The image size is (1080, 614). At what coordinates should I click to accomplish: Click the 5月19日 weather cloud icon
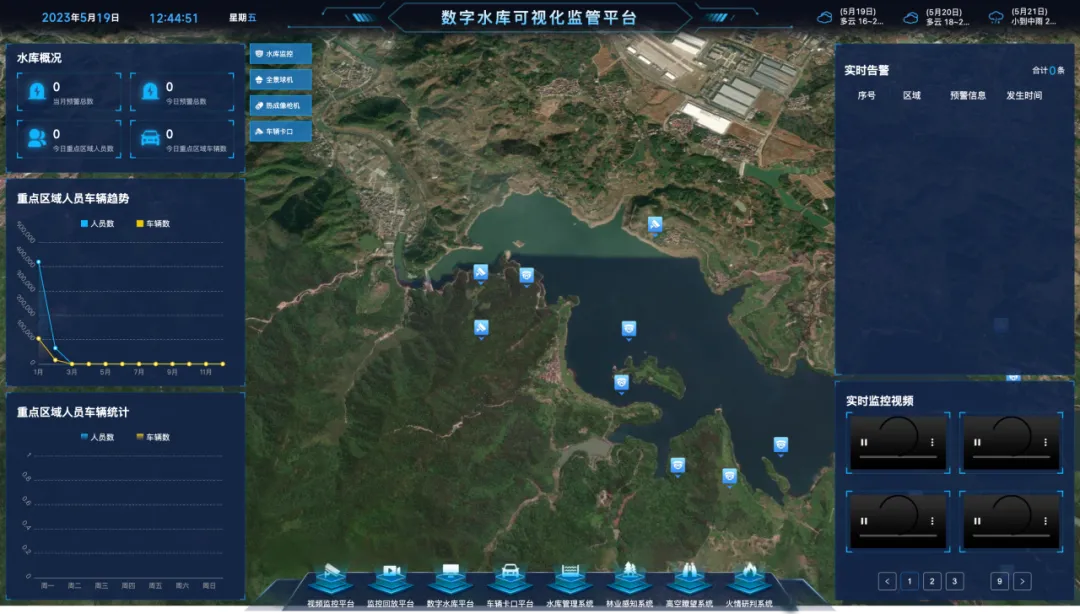(824, 17)
